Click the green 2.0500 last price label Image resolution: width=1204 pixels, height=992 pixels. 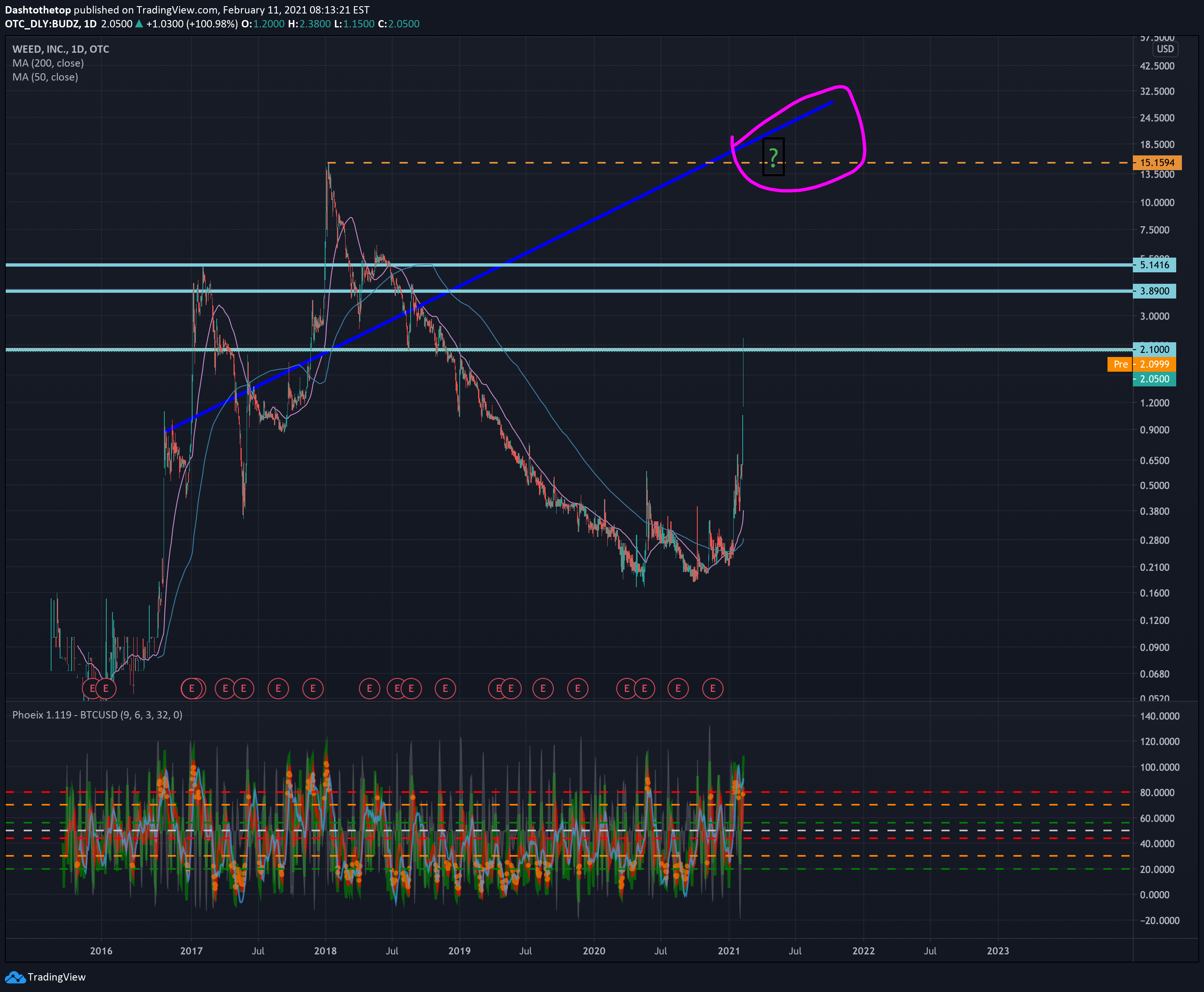pos(1154,379)
